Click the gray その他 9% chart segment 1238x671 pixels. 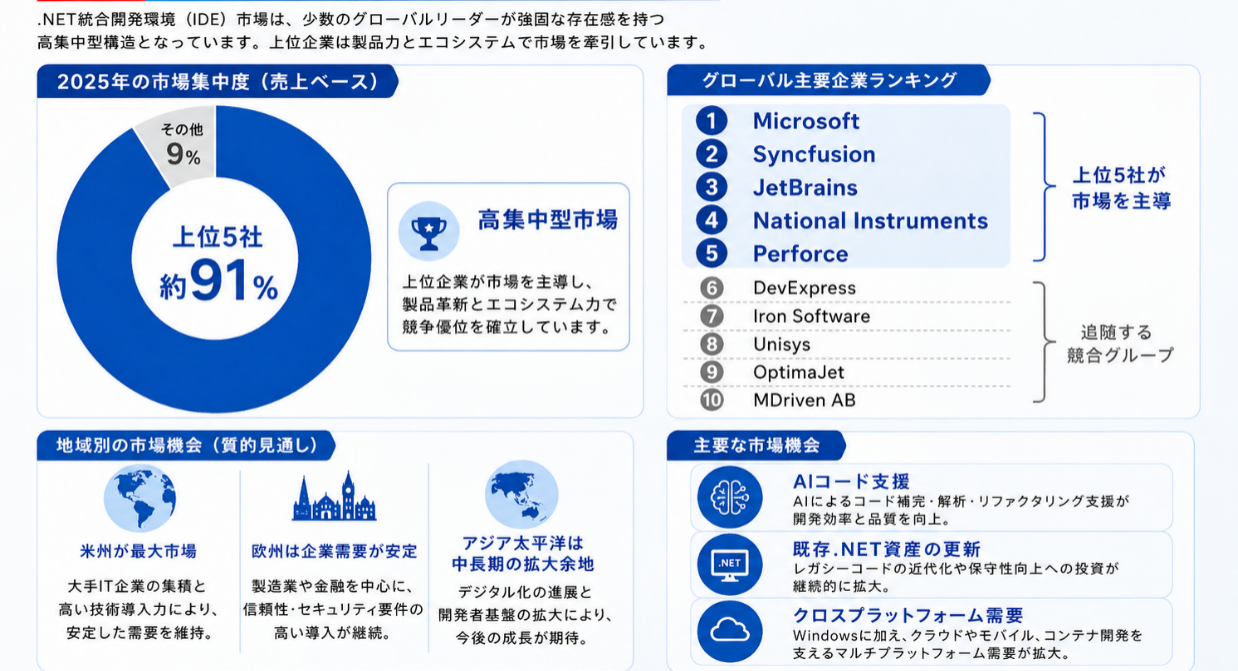tap(181, 145)
